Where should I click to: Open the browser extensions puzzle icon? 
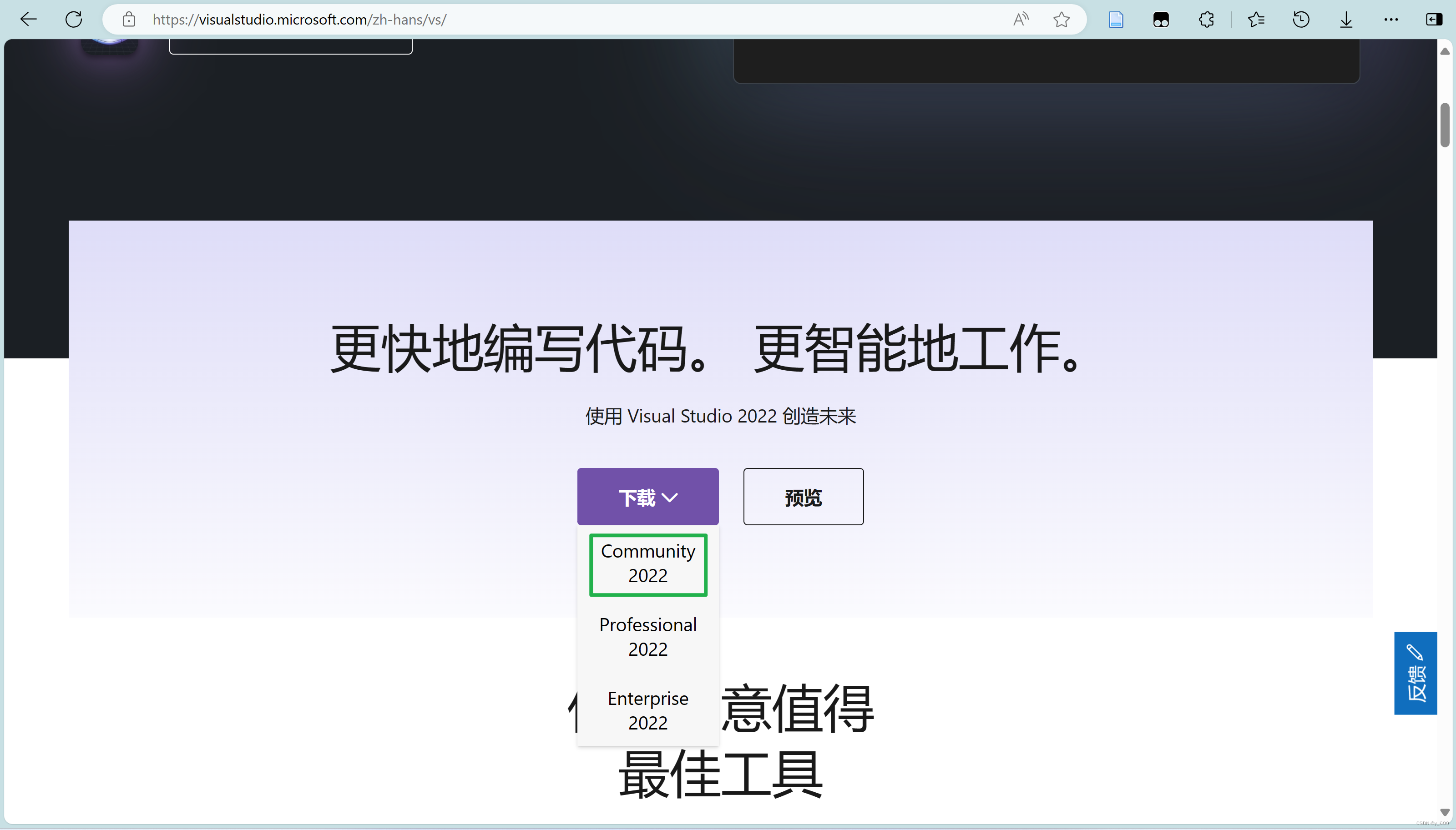click(x=1206, y=20)
